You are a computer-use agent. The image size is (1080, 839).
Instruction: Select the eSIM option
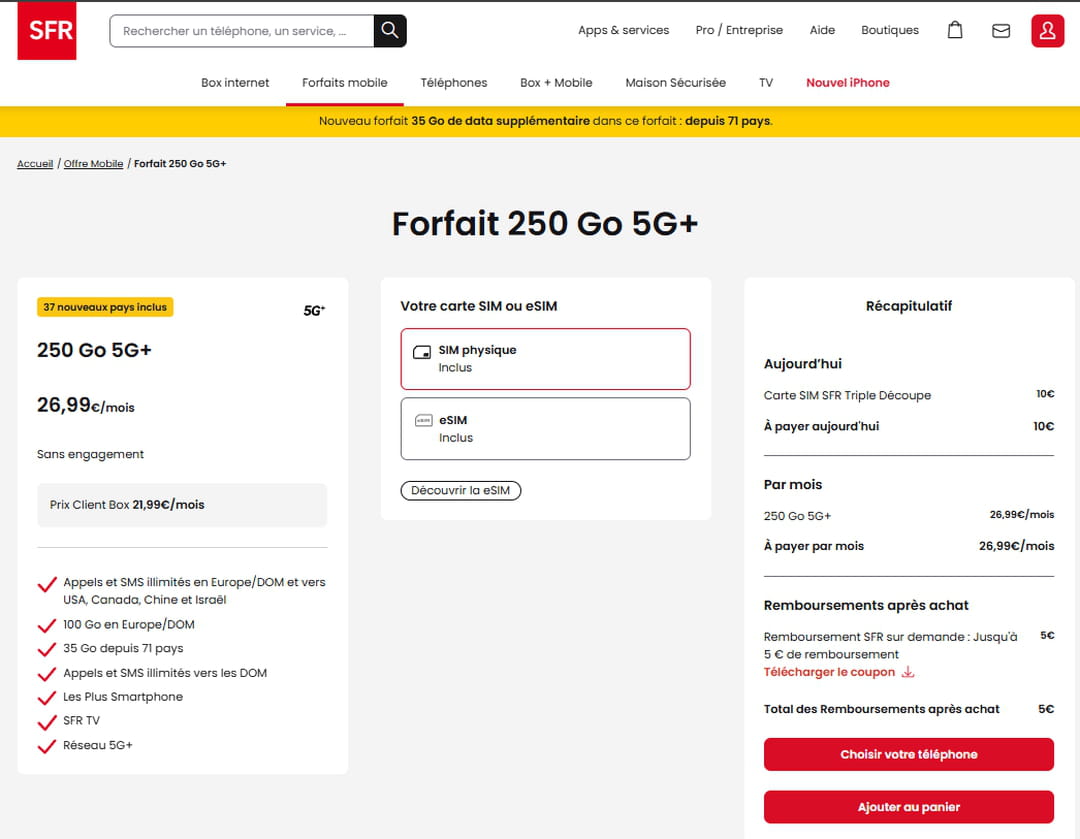[x=545, y=429]
